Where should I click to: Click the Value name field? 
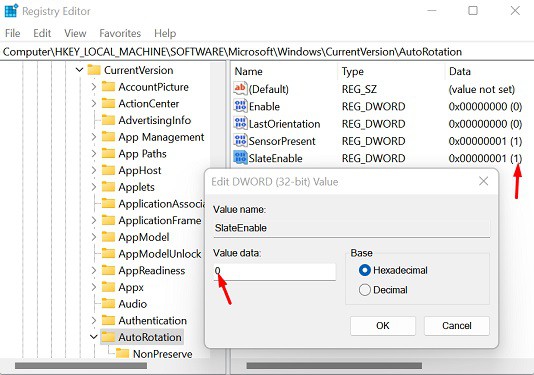[351, 228]
